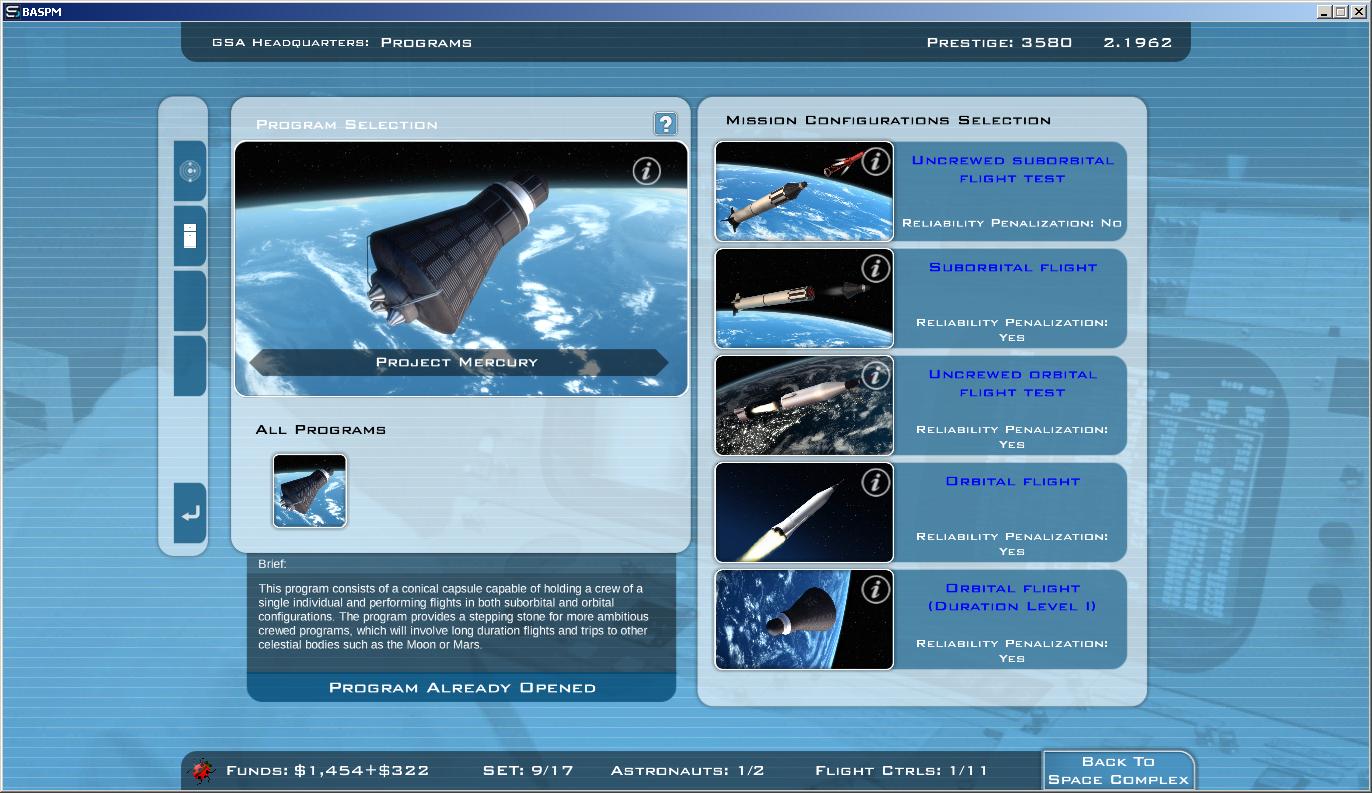
Task: Open the Orbital flight title link
Action: (1012, 482)
